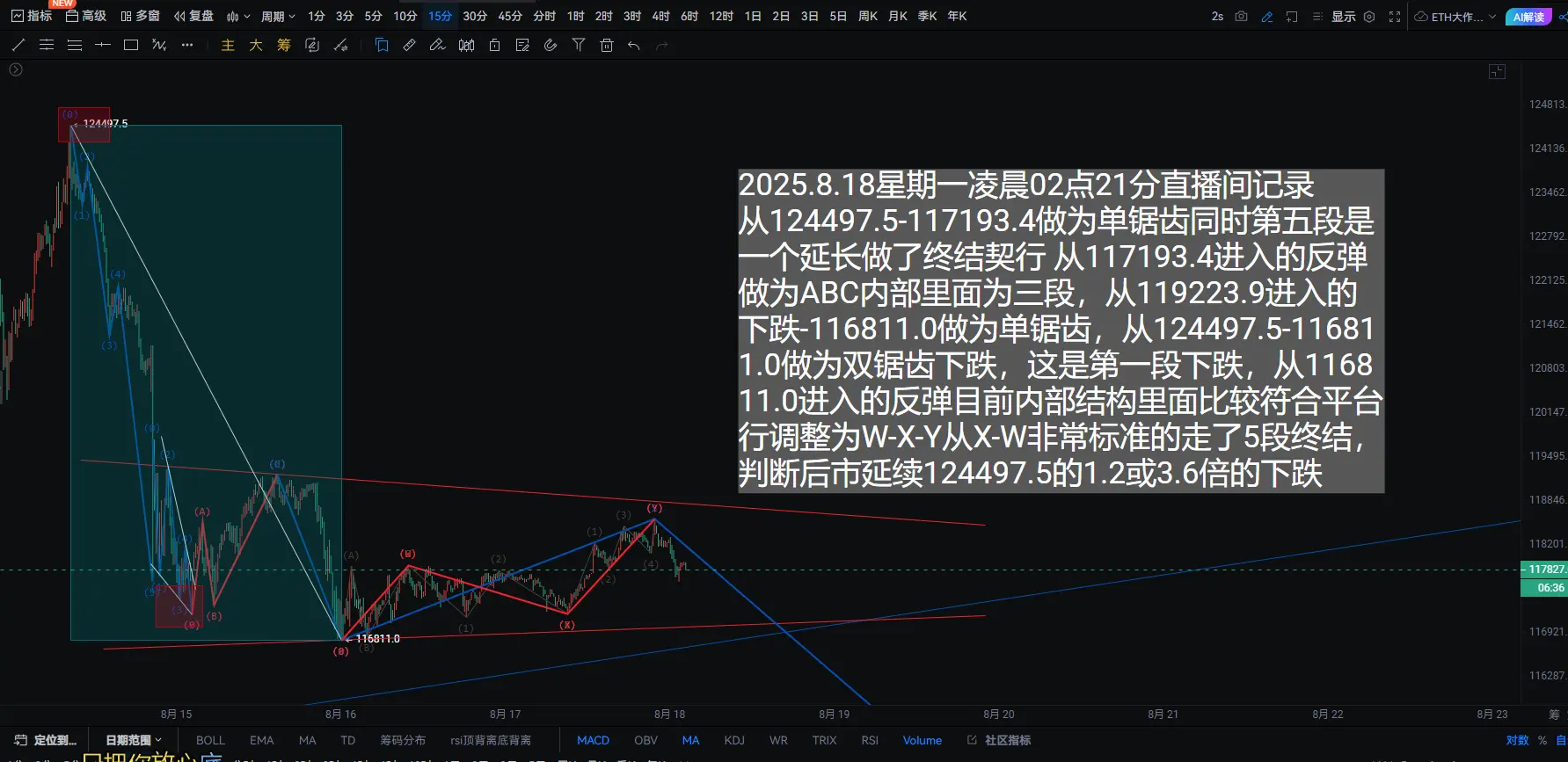Open the 多窗 multi-window layout
Viewport: 1568px width, 762px height.
click(x=141, y=16)
